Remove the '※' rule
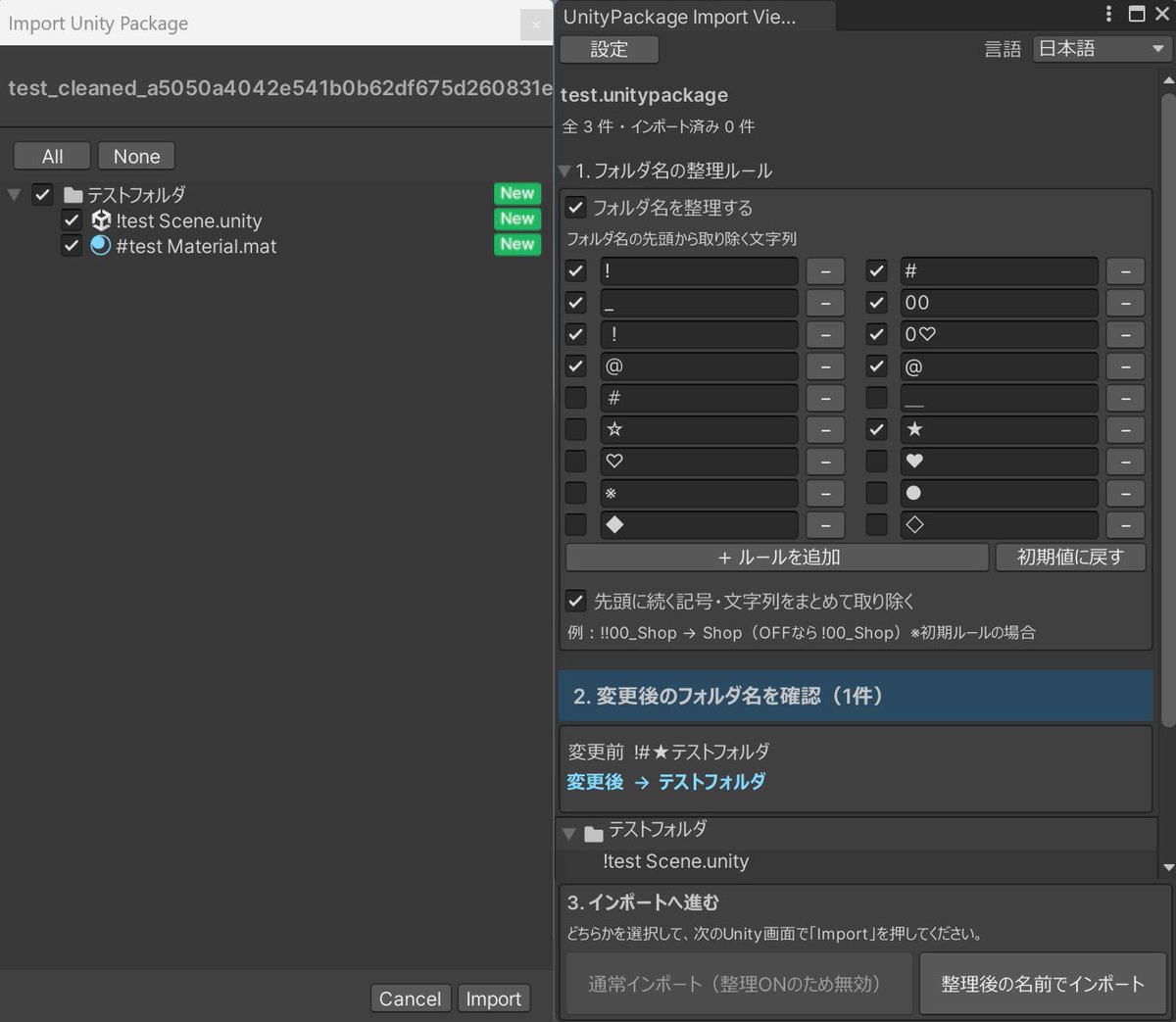 (x=825, y=493)
